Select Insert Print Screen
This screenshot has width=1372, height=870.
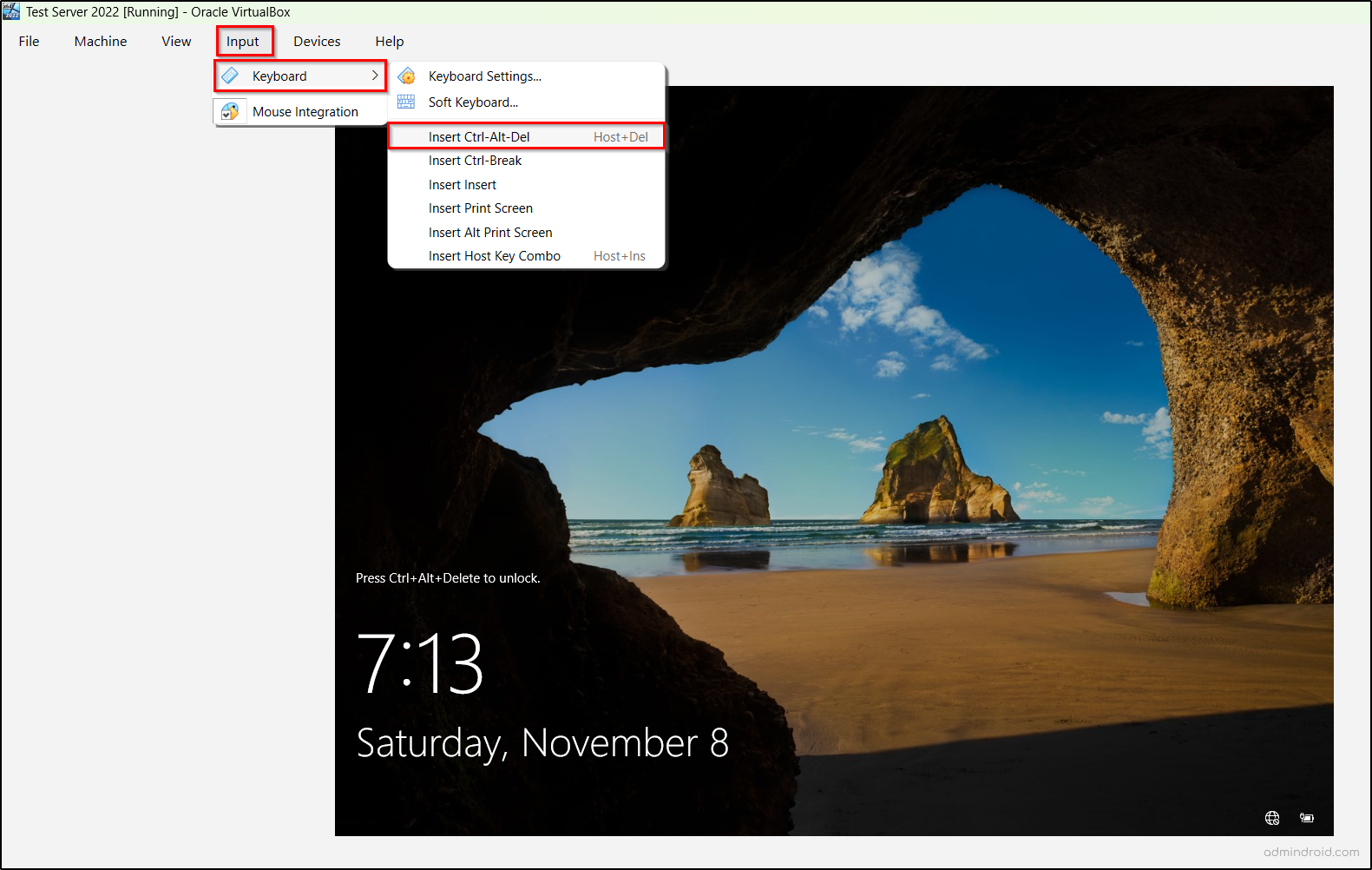pos(526,208)
